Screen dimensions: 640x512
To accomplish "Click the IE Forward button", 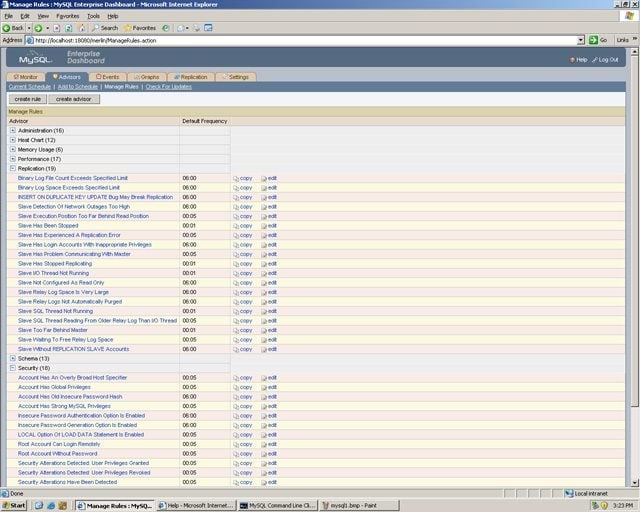I will tap(38, 28).
